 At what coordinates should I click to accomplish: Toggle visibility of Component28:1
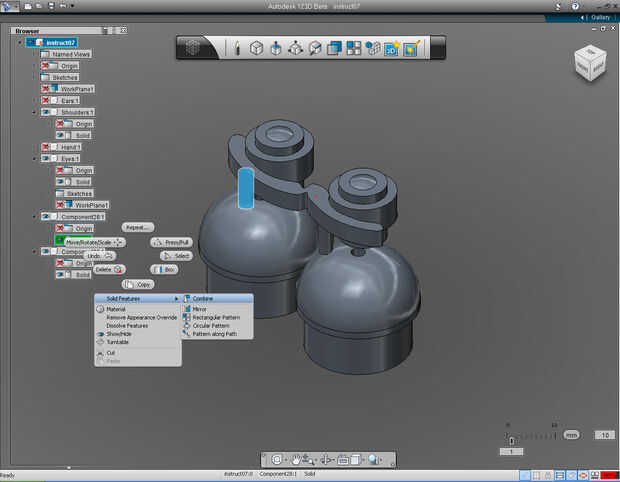click(x=47, y=216)
